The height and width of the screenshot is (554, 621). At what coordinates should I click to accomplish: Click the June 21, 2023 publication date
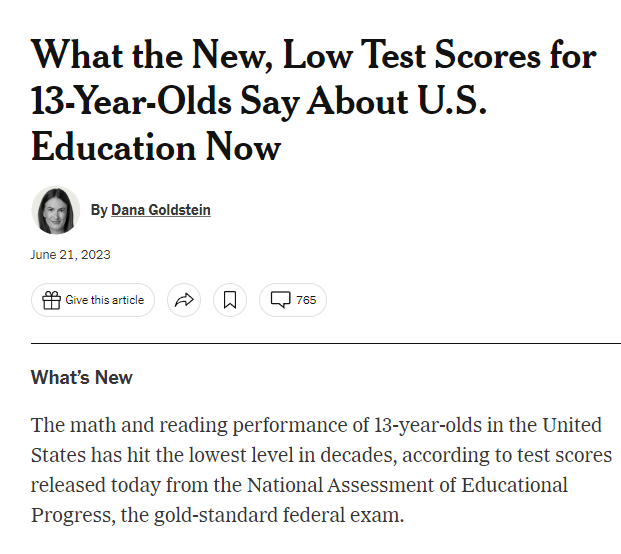[x=70, y=254]
